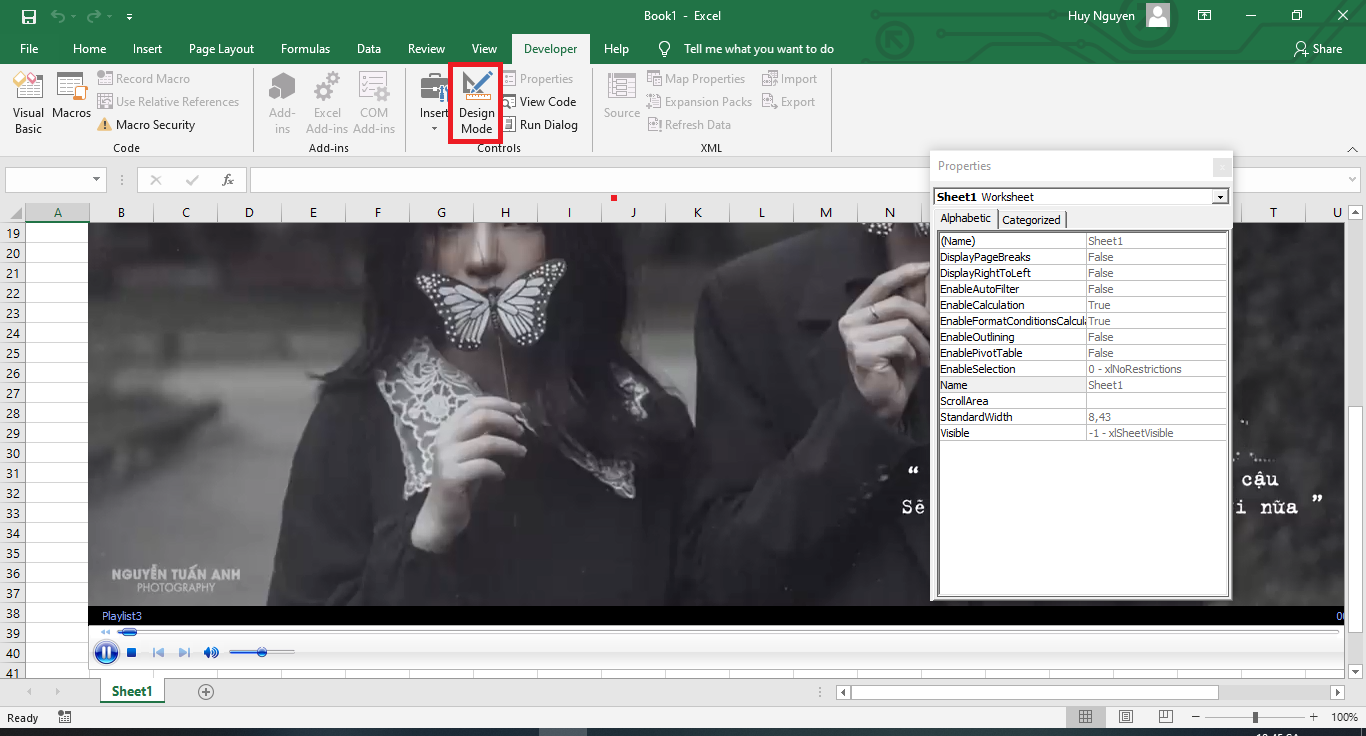The image size is (1366, 736).
Task: Open the Sheet1 Worksheet object dropdown
Action: pyautogui.click(x=1219, y=196)
